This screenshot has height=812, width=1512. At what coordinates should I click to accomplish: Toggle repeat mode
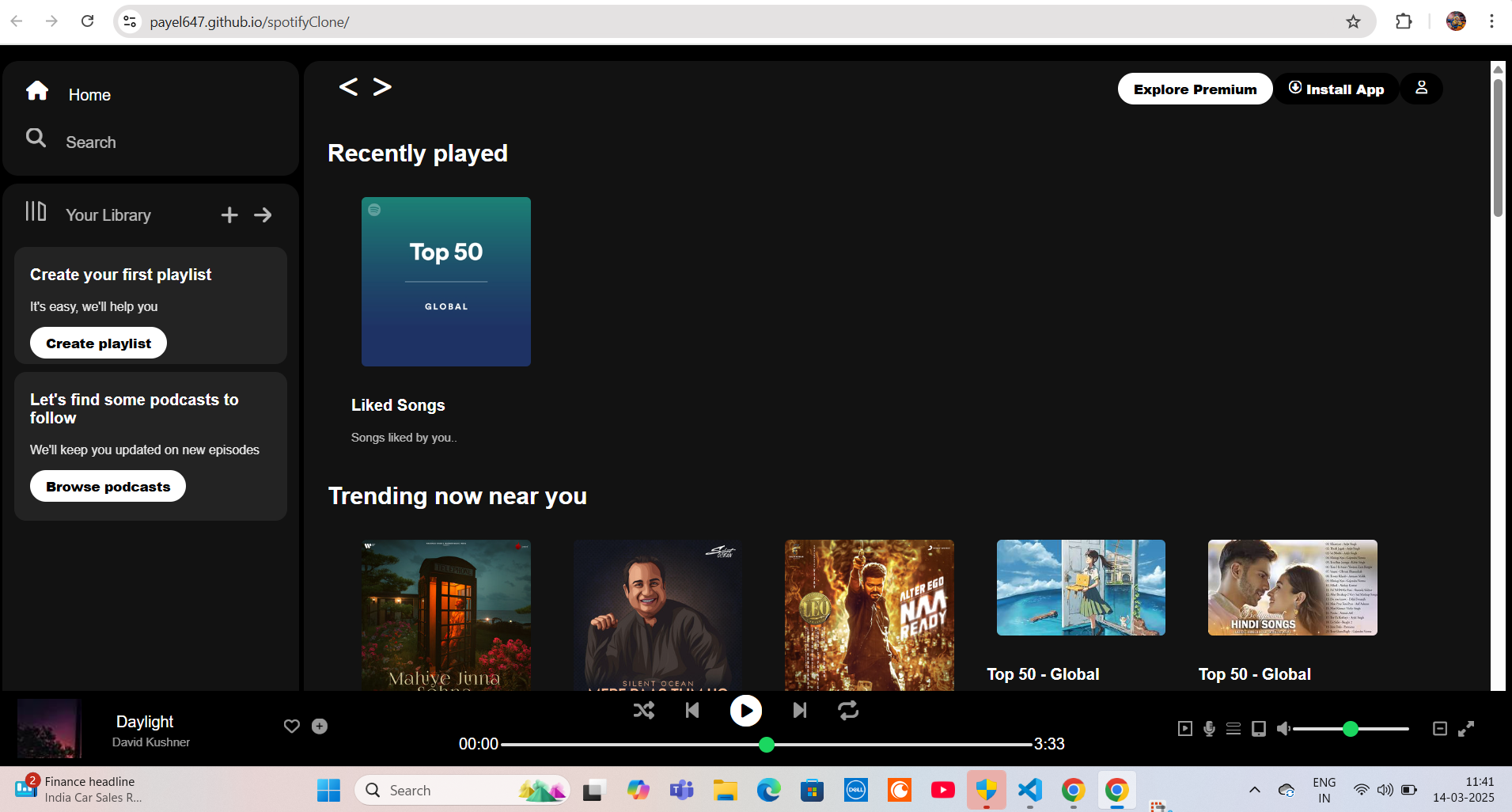pyautogui.click(x=848, y=711)
